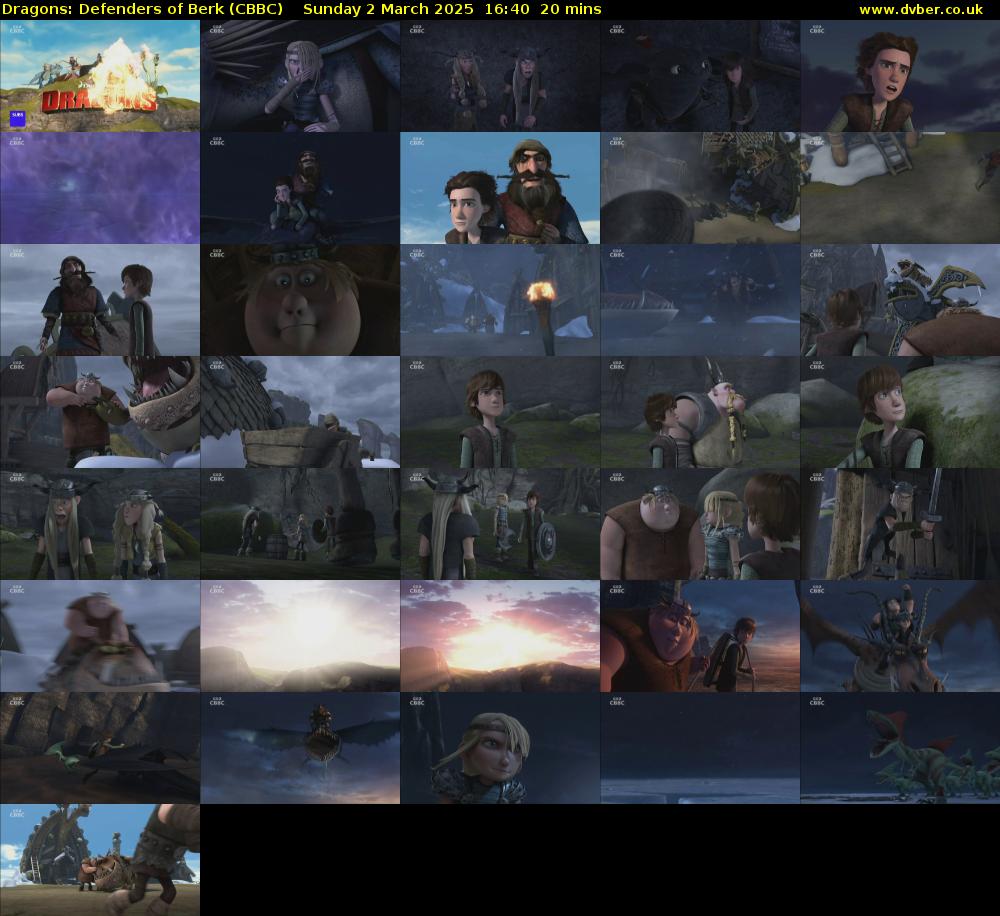This screenshot has height=916, width=1000.
Task: Select frame of boy standing alone by rocks
Action: [500, 412]
